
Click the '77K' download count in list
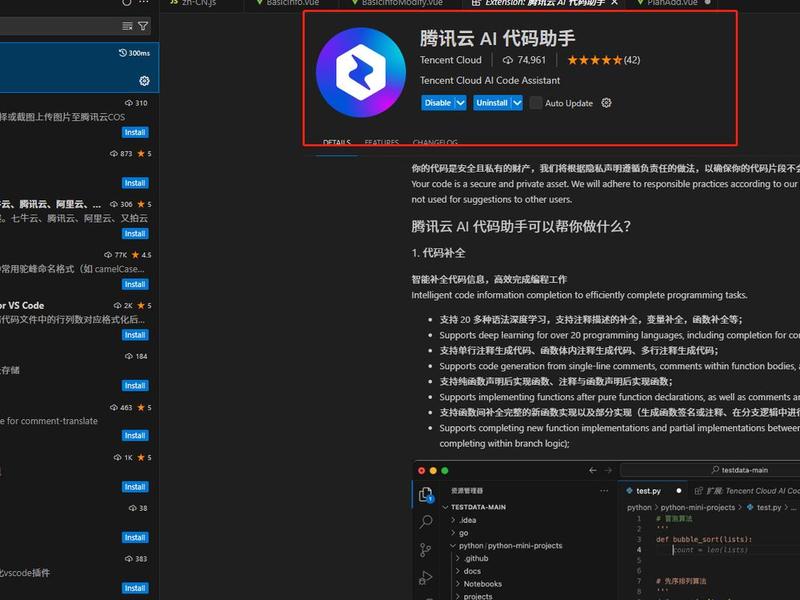click(117, 255)
